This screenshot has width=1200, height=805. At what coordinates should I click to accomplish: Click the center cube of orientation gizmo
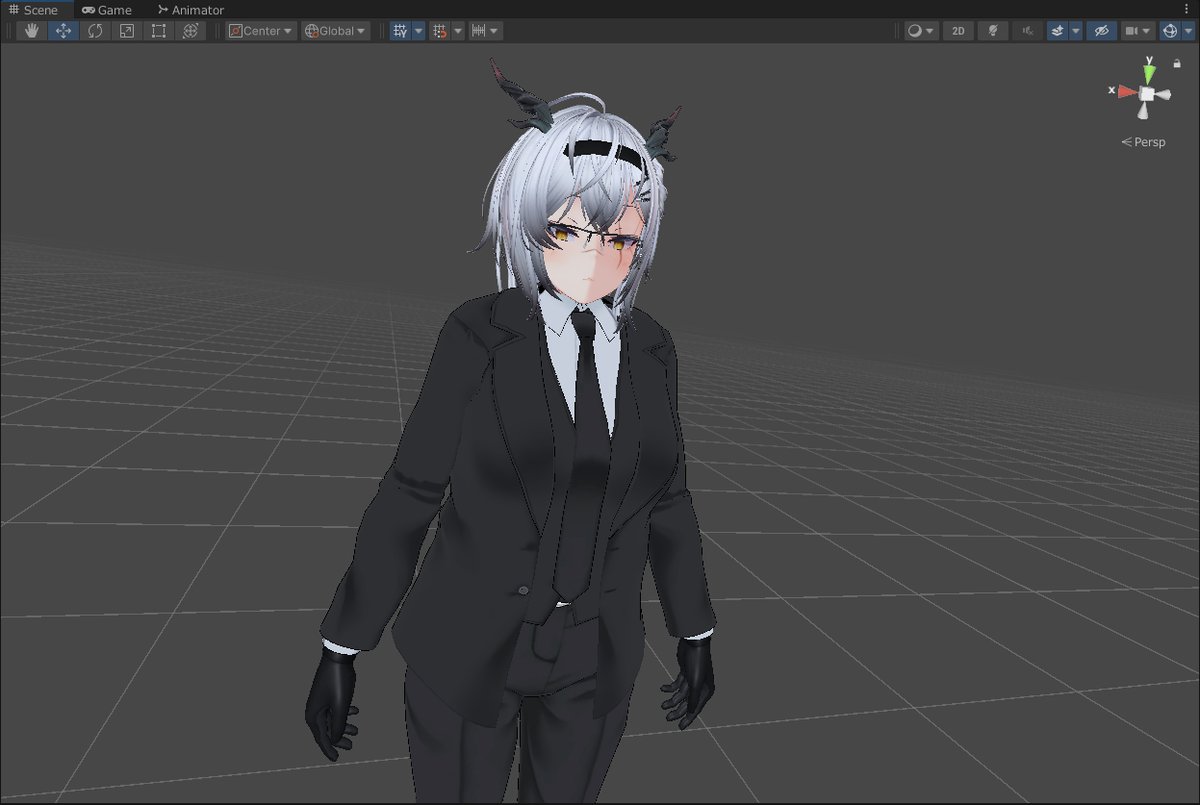pyautogui.click(x=1149, y=94)
